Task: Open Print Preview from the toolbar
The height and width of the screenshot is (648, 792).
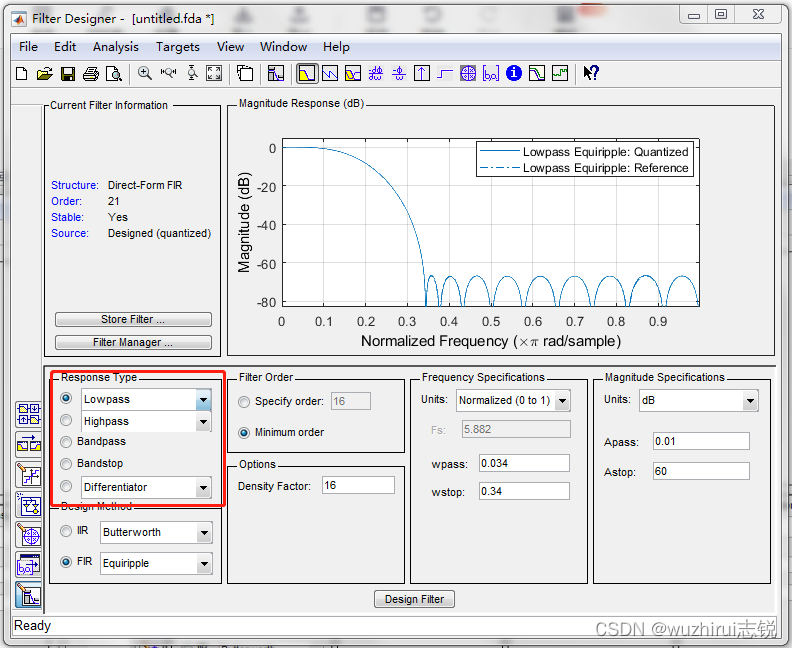Action: coord(114,74)
